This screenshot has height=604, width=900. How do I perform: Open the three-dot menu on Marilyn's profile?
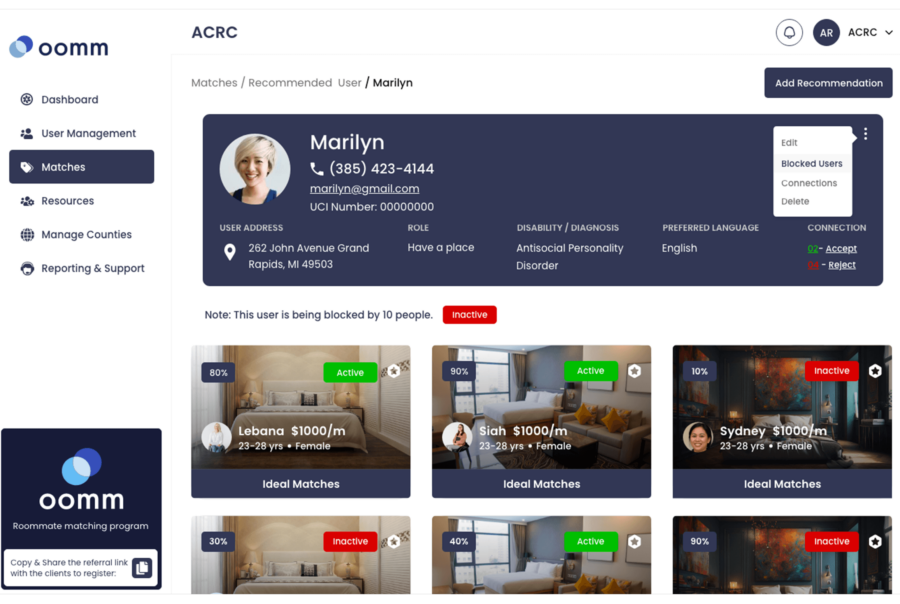click(865, 132)
